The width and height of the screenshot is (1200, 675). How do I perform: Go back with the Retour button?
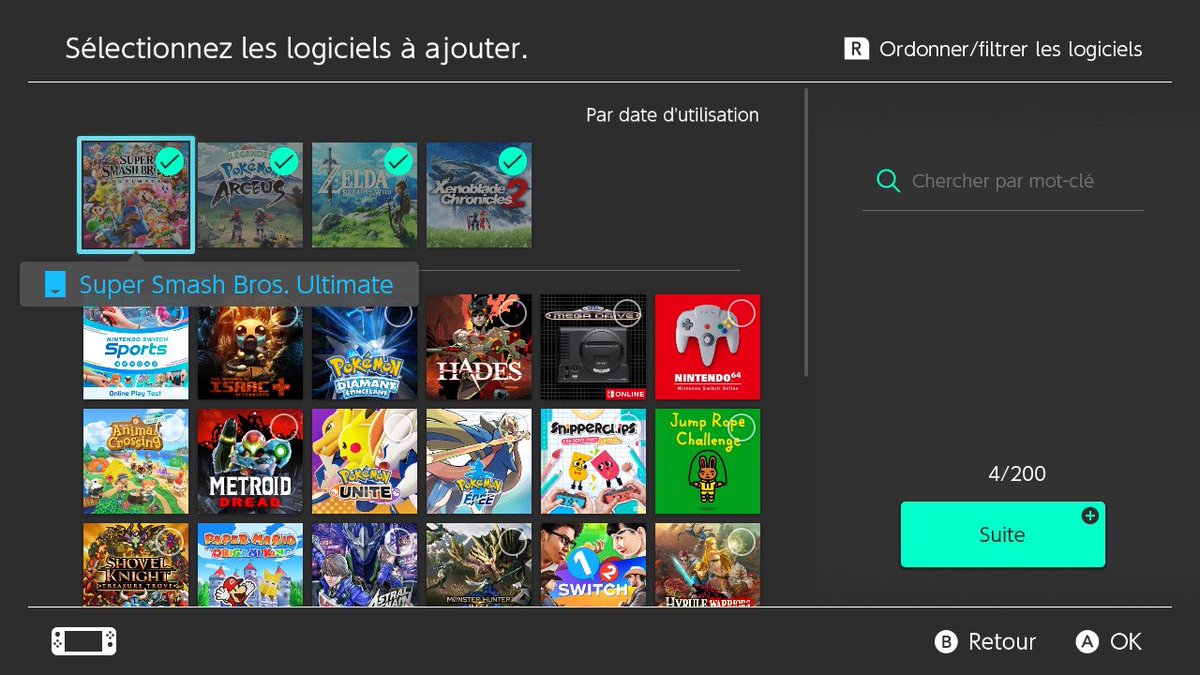coord(985,642)
